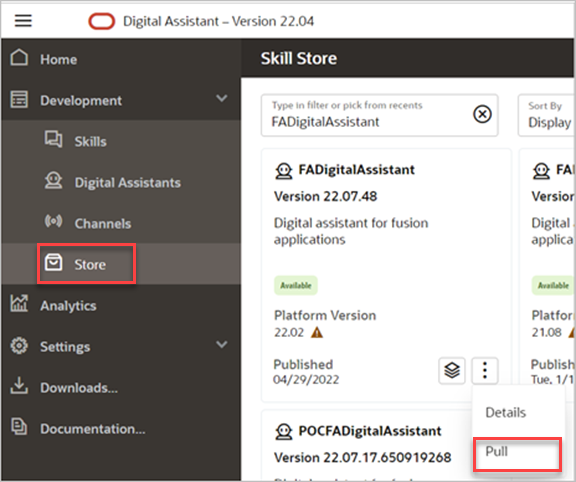Show versions via the layers icon button
The width and height of the screenshot is (576, 482).
[x=452, y=370]
